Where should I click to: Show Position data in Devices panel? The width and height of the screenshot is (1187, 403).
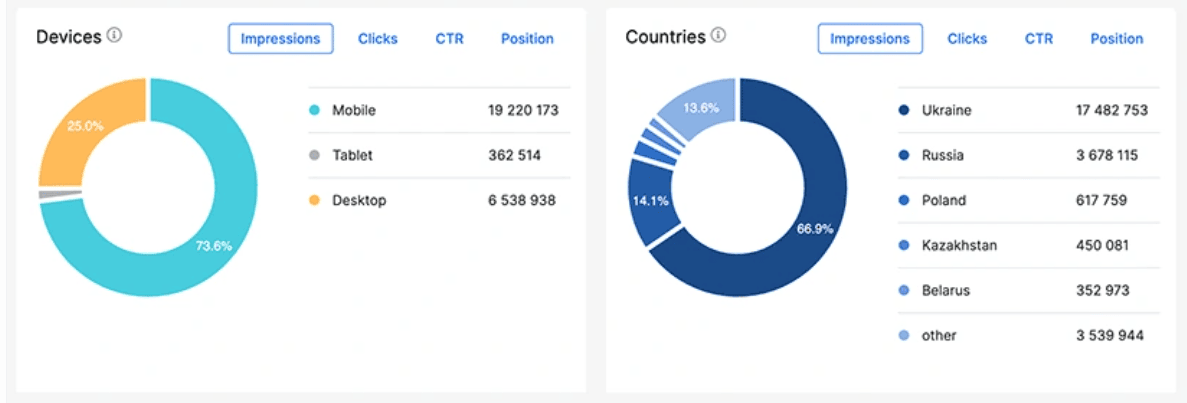point(527,39)
